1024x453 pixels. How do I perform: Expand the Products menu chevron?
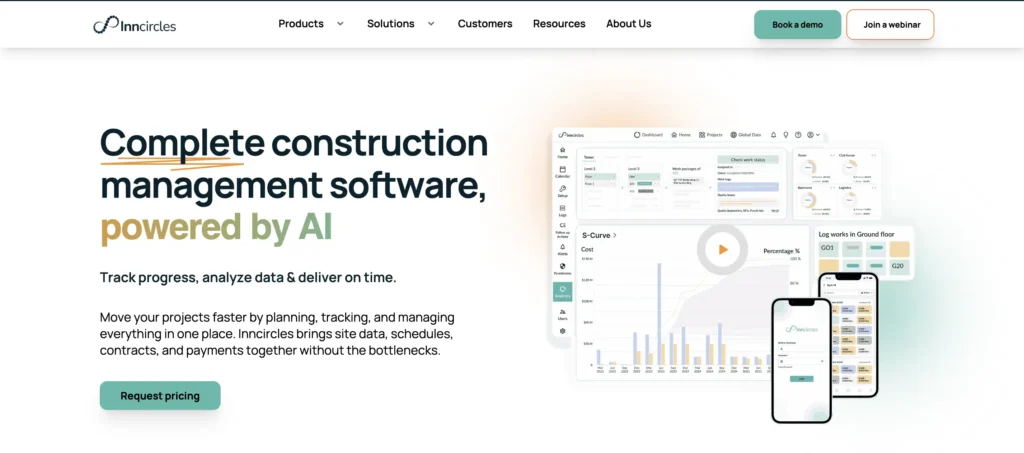340,23
